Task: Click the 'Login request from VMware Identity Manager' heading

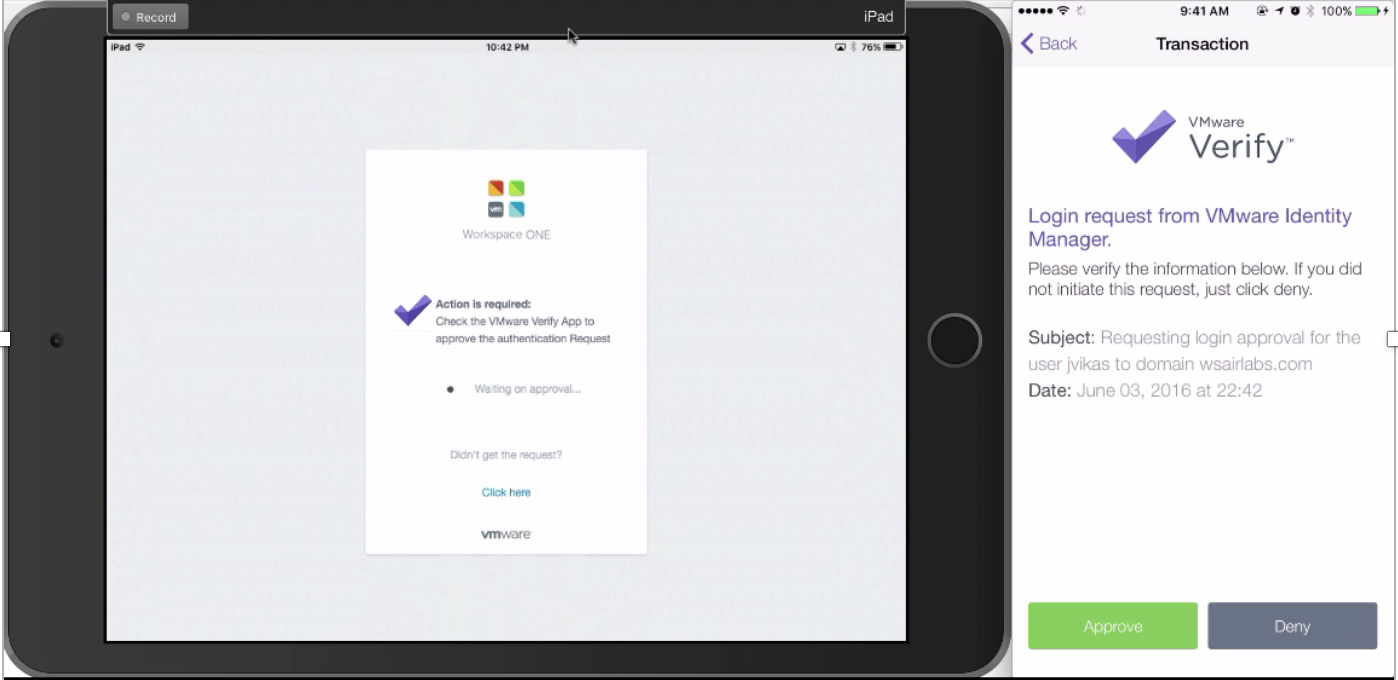Action: click(x=1190, y=228)
